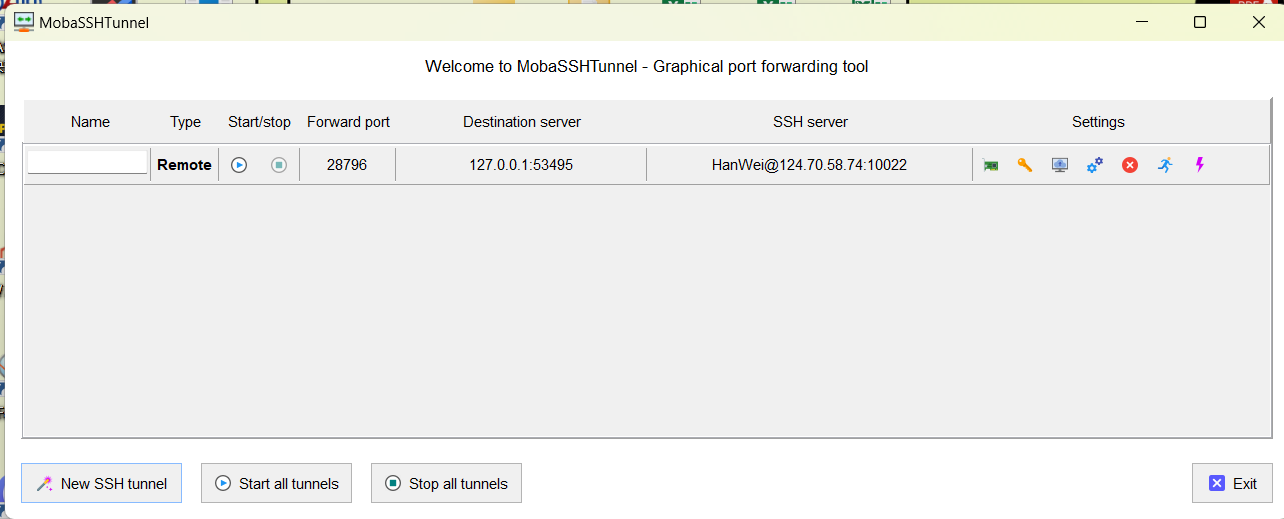Click the Start/stop column header
The image size is (1284, 519).
point(260,122)
